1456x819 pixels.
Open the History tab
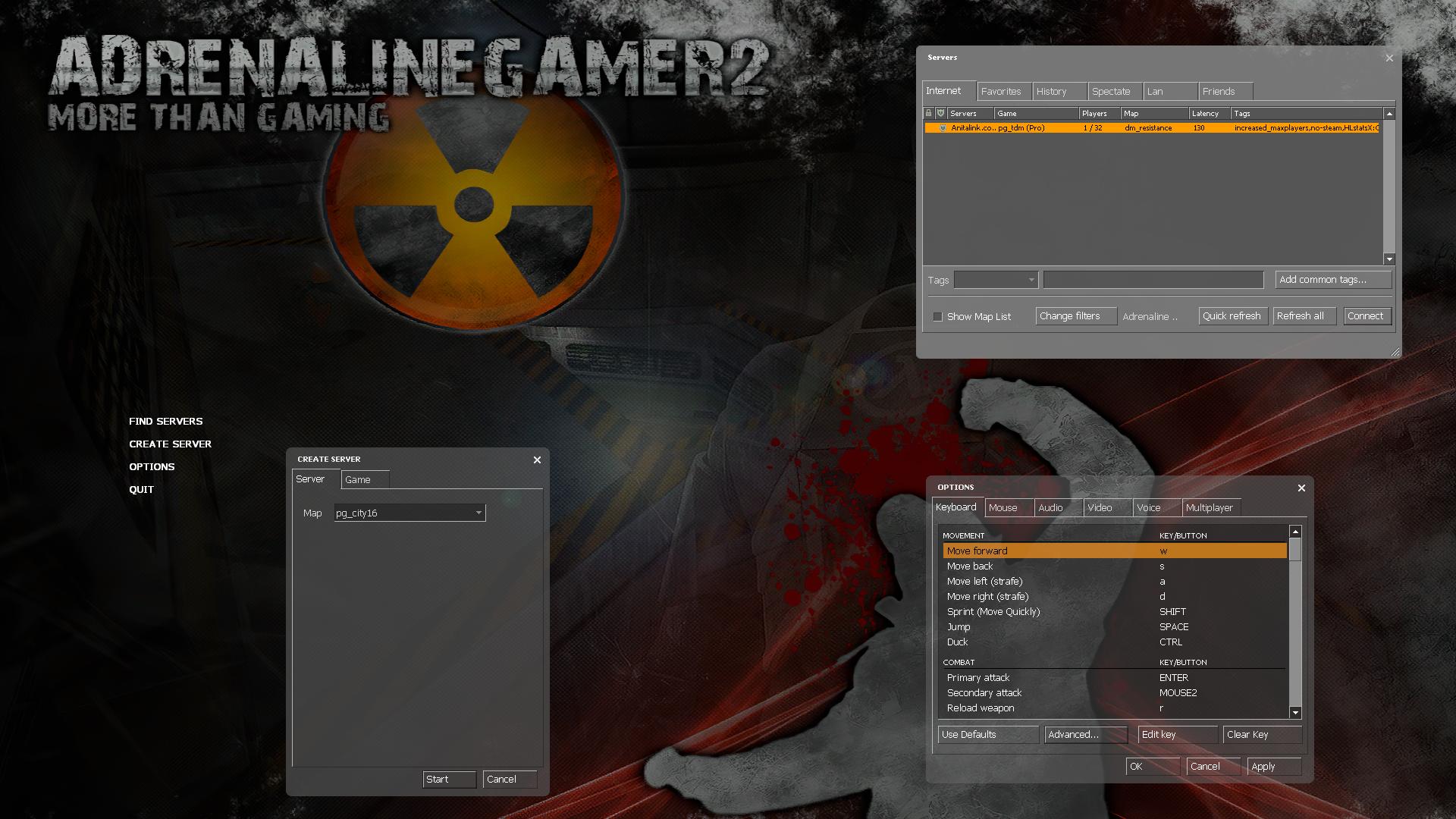click(1059, 92)
